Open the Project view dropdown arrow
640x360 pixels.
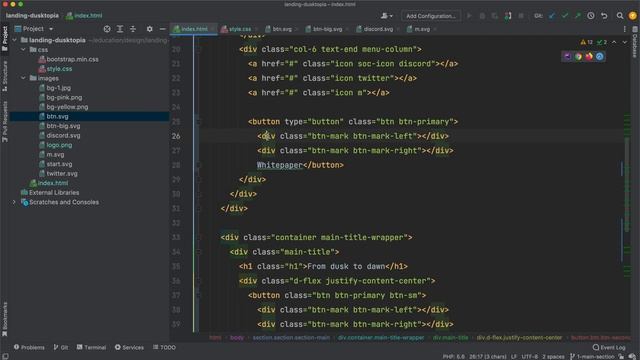click(51, 29)
